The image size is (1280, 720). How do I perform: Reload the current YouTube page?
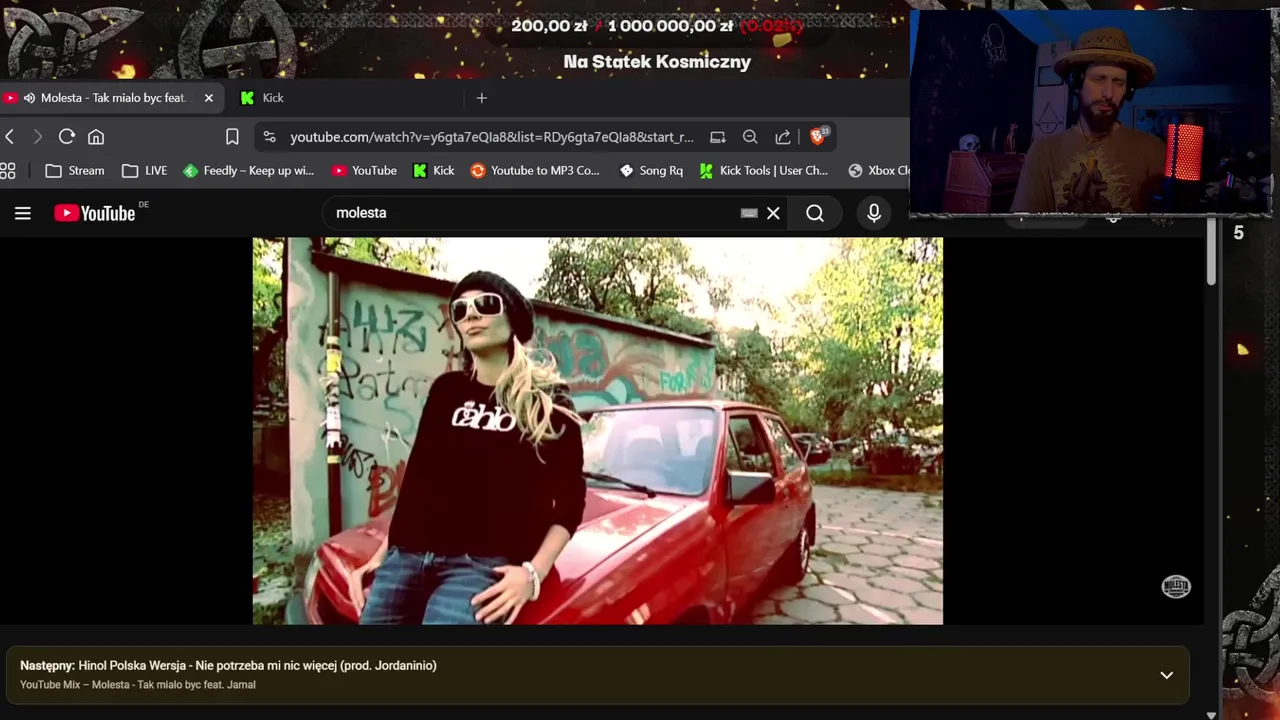67,137
